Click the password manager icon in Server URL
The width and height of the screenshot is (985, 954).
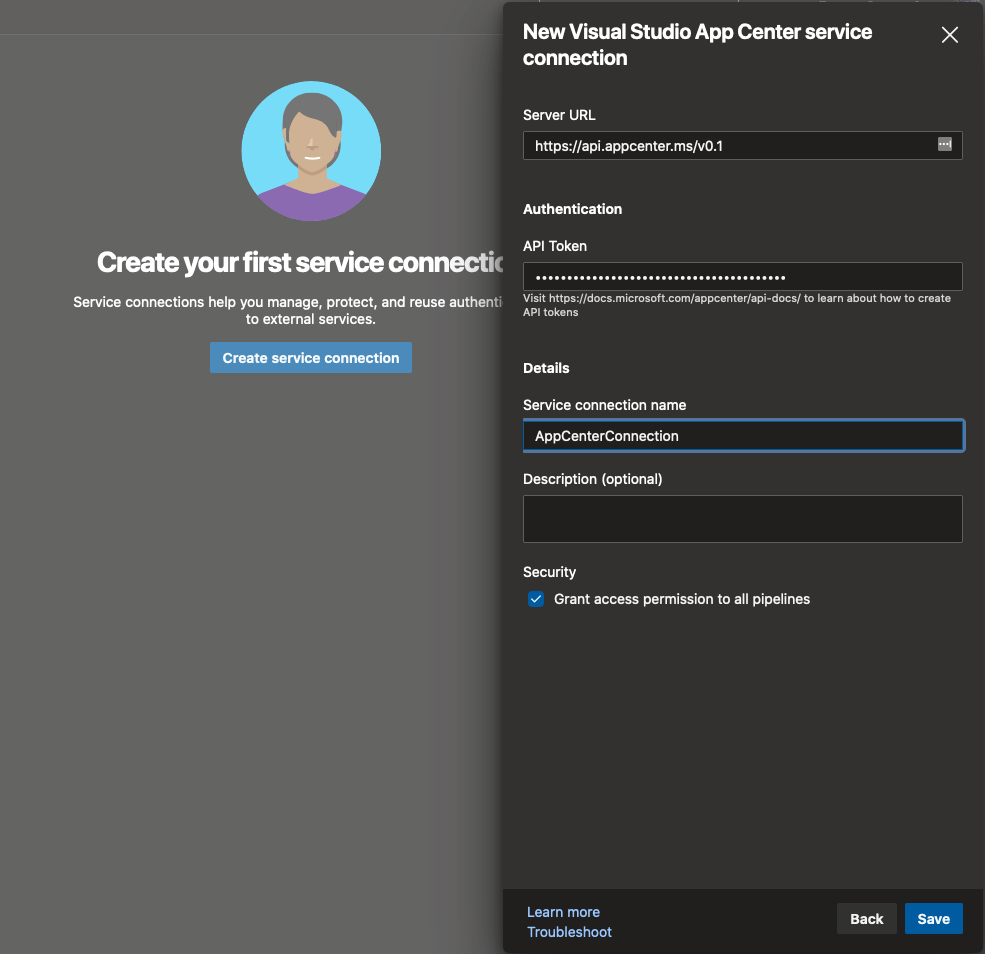coord(945,144)
